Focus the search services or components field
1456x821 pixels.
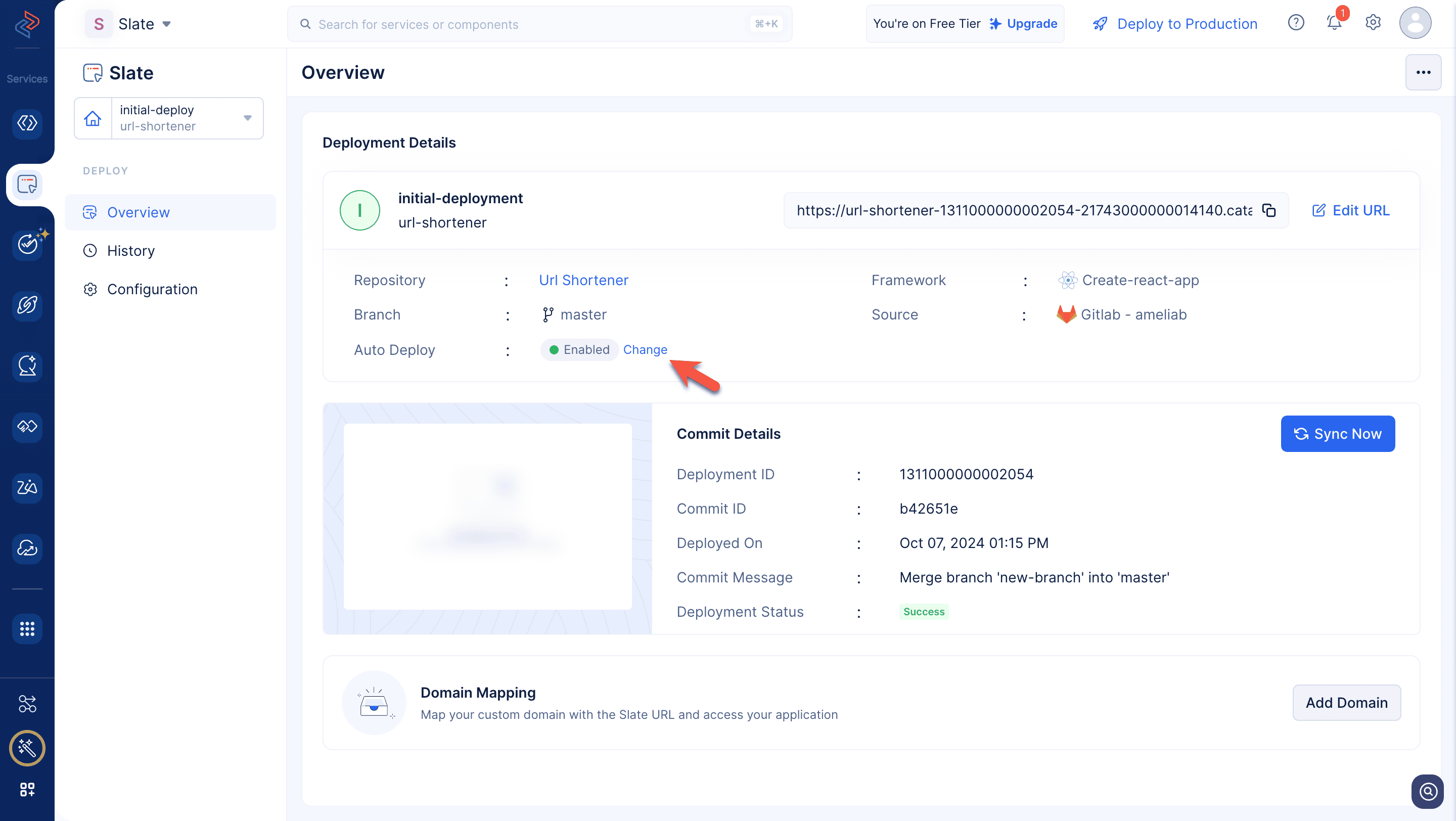(539, 24)
